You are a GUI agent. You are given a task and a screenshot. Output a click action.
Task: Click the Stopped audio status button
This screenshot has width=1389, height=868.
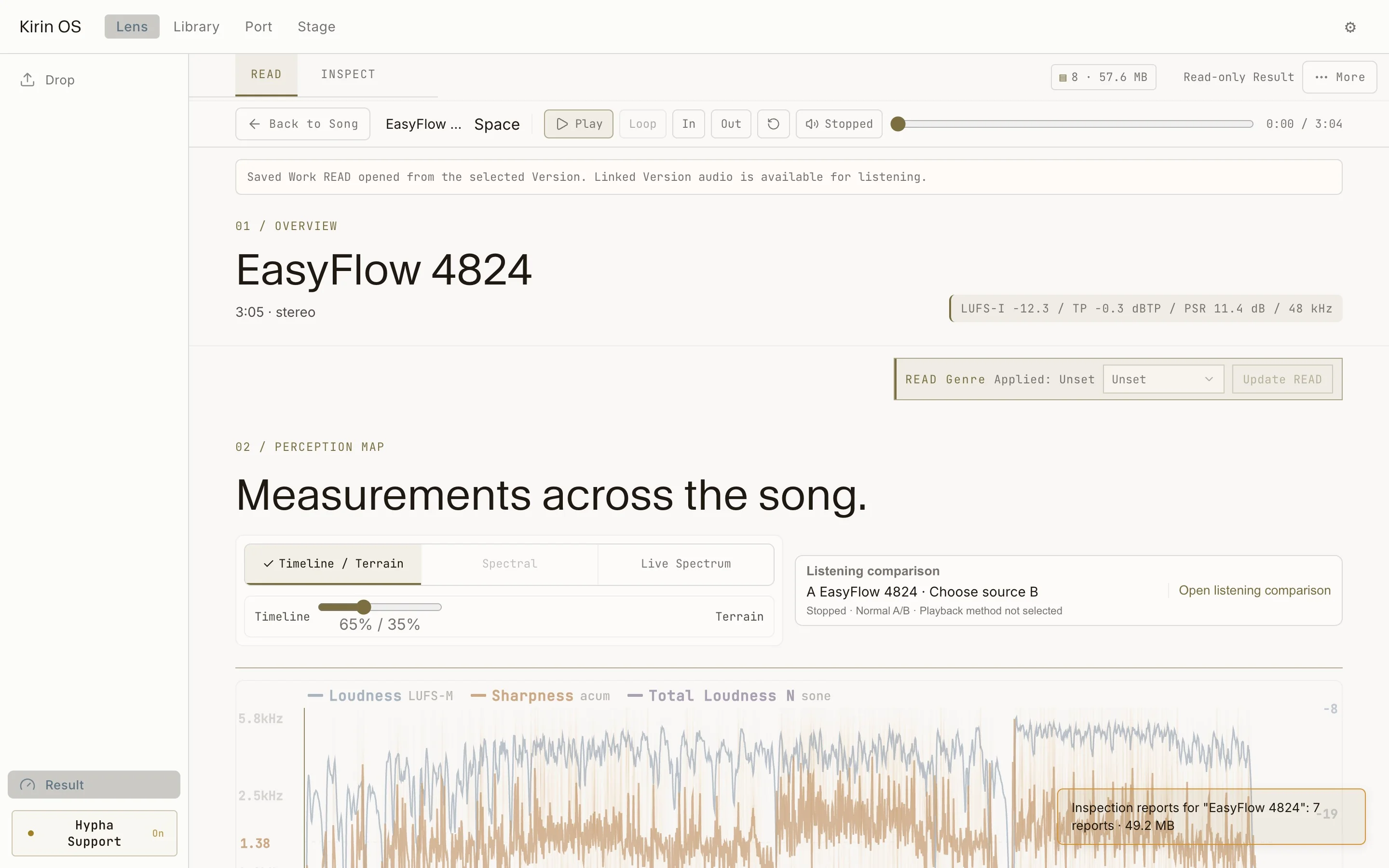[839, 124]
